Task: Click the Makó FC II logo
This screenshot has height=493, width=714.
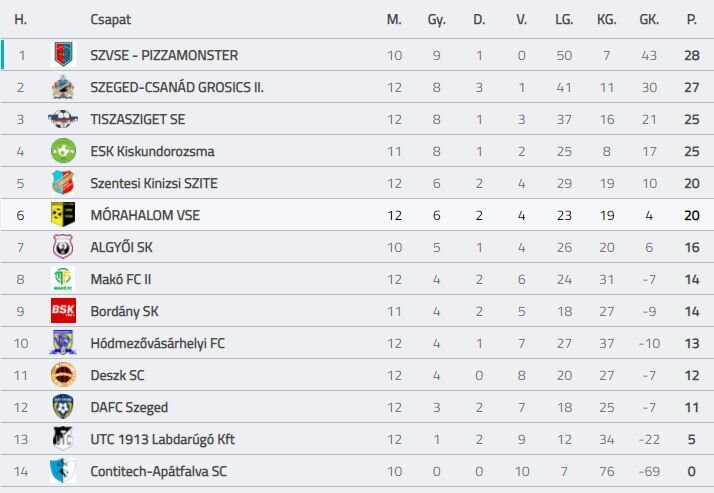Action: 63,279
